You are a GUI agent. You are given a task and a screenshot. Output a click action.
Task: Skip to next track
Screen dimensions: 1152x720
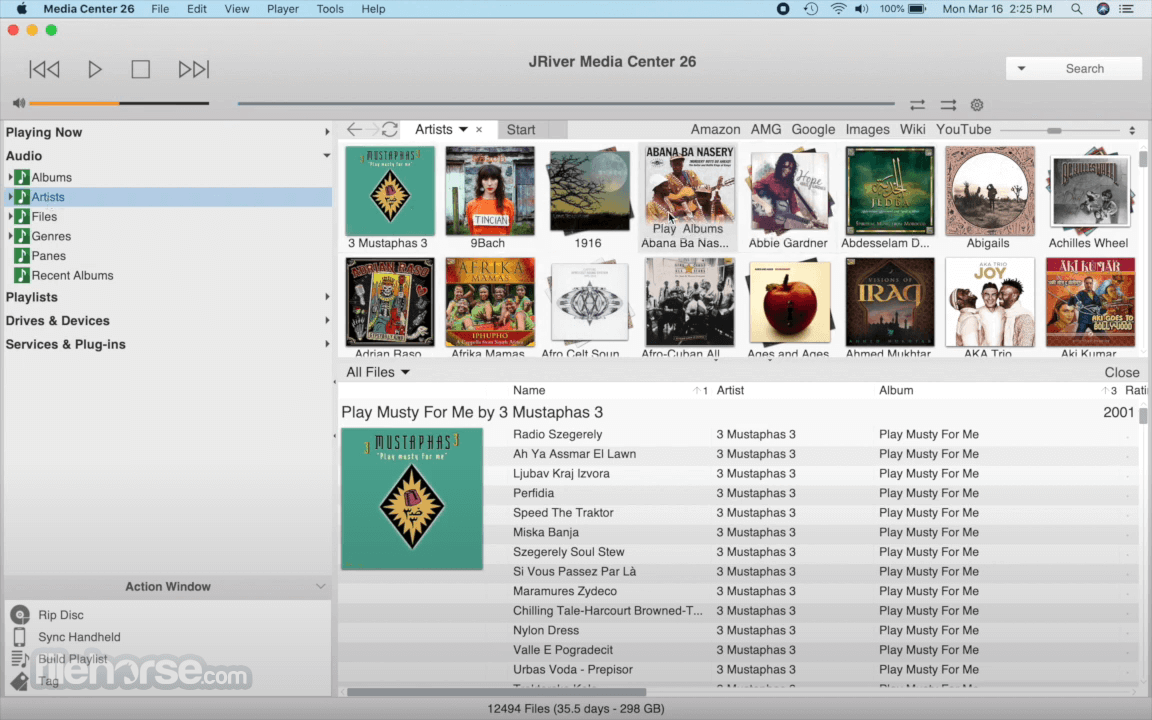point(194,69)
